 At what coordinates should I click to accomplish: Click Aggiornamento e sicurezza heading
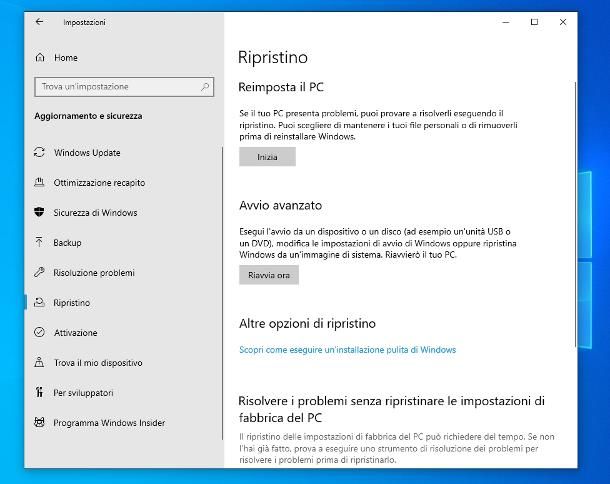[x=88, y=116]
